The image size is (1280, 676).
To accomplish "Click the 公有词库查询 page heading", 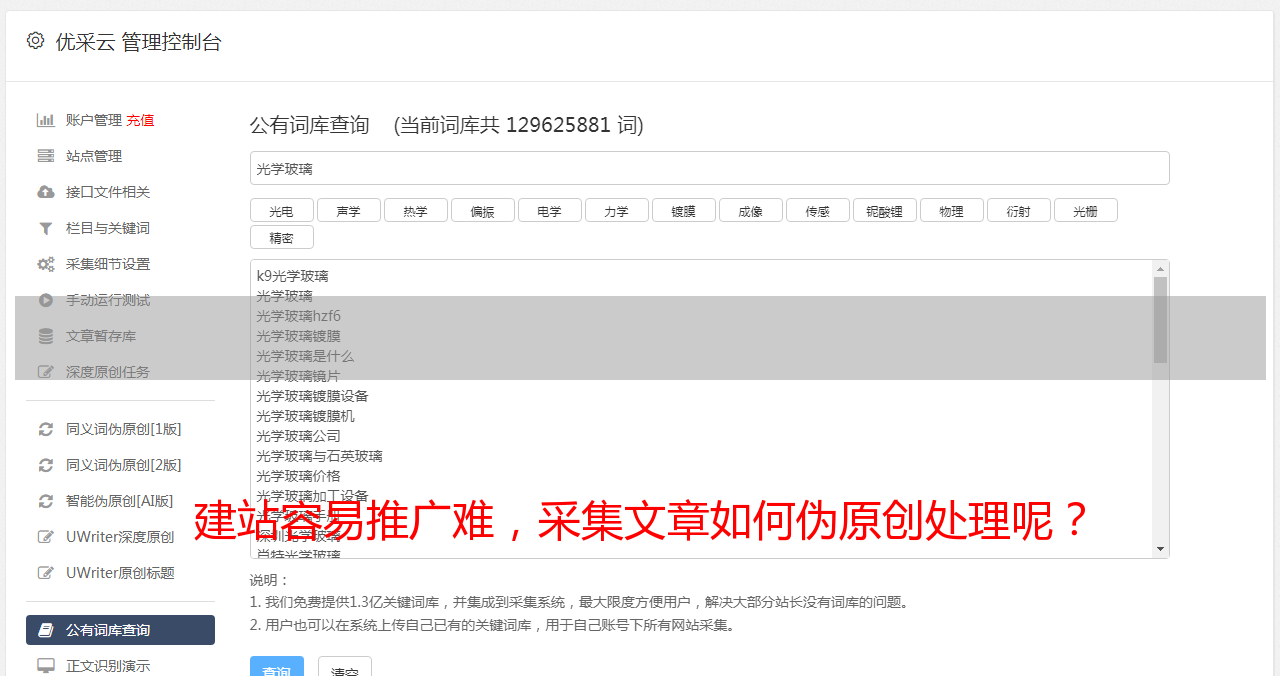I will point(310,125).
